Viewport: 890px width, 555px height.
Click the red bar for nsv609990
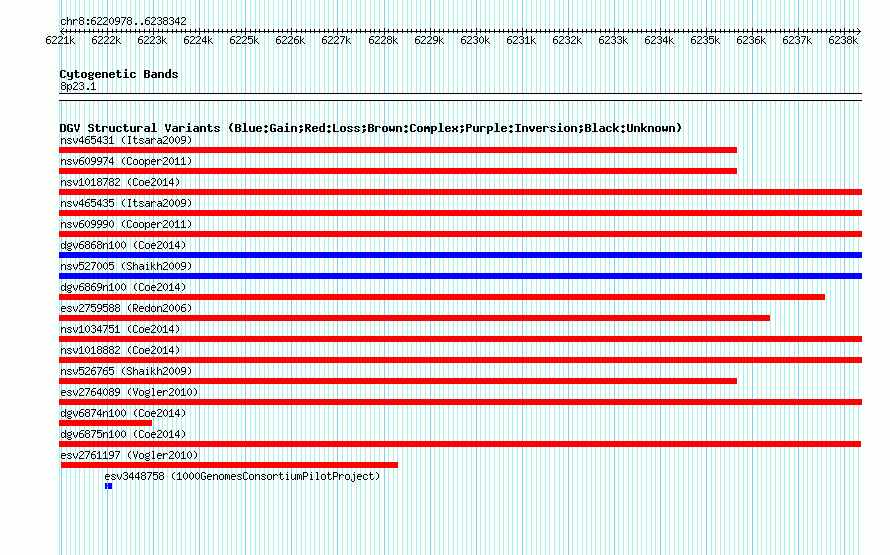(460, 234)
